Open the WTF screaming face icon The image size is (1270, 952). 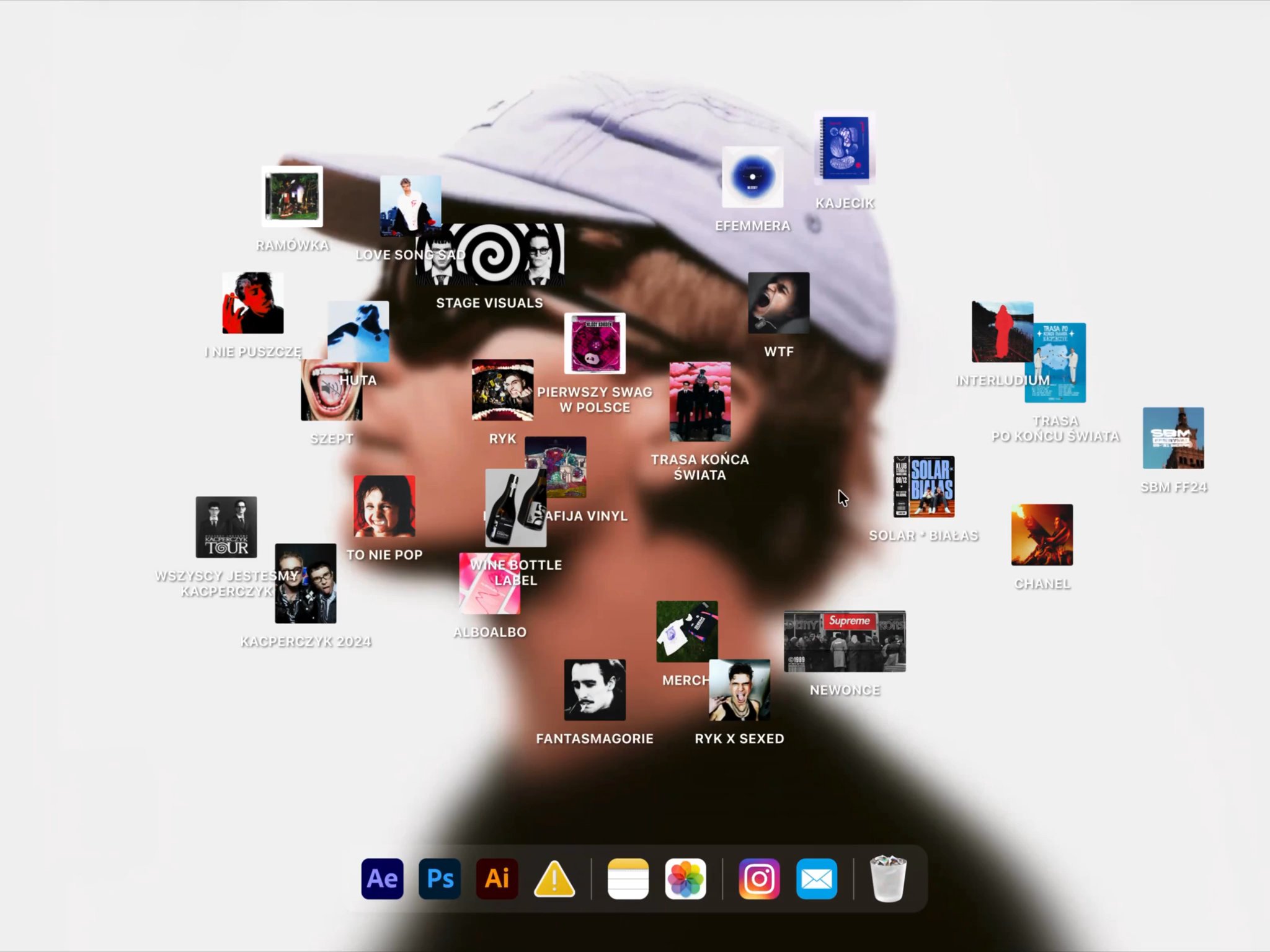(778, 303)
